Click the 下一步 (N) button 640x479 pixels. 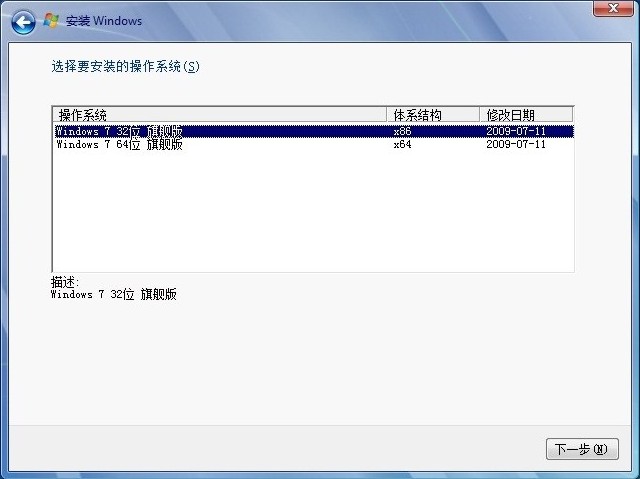pos(582,449)
